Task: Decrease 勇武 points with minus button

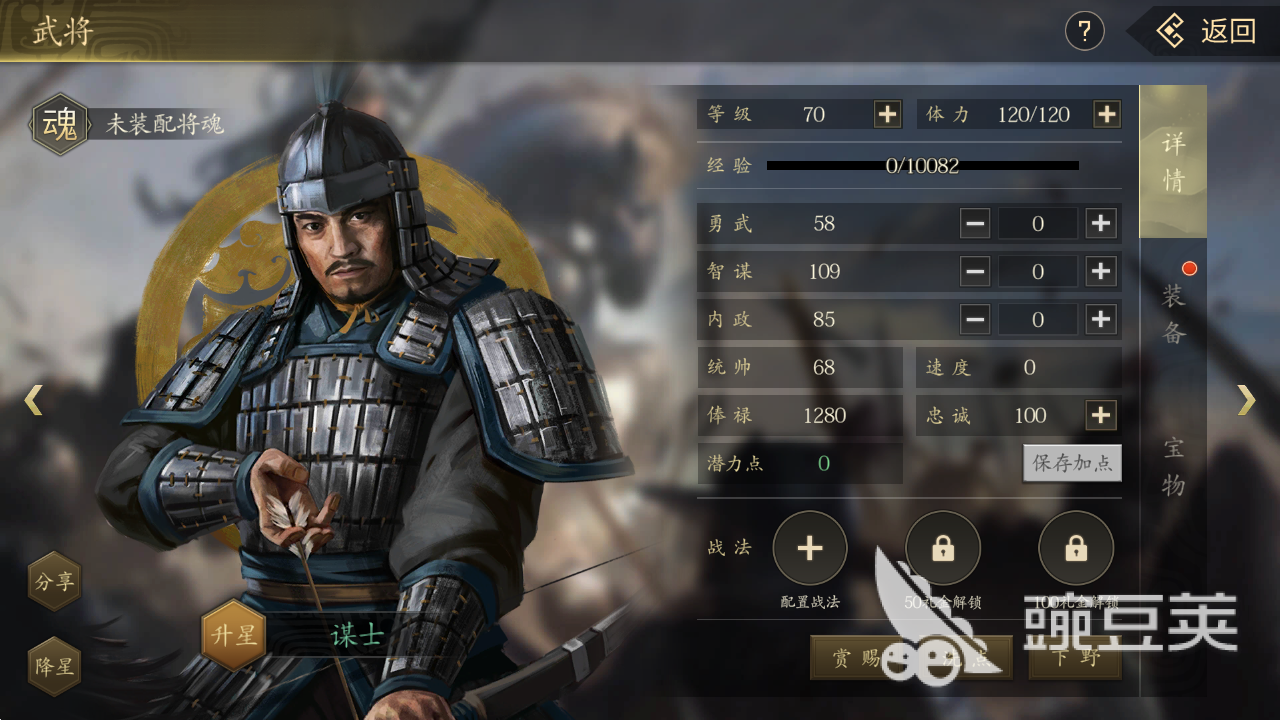Action: coord(975,223)
